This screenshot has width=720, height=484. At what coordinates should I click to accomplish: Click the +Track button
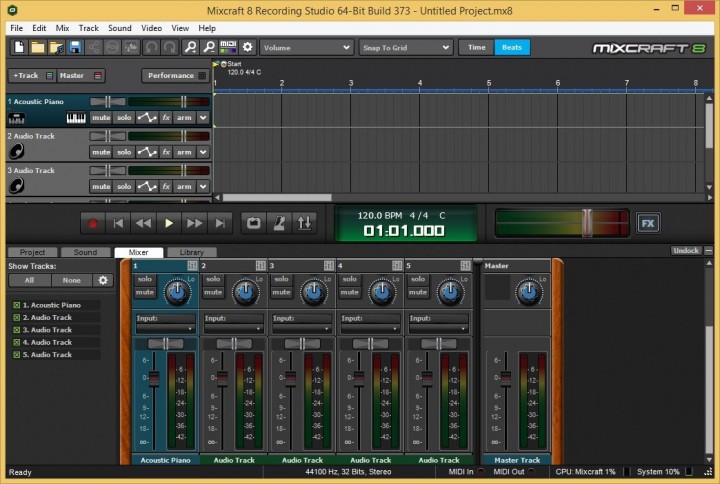(32, 75)
